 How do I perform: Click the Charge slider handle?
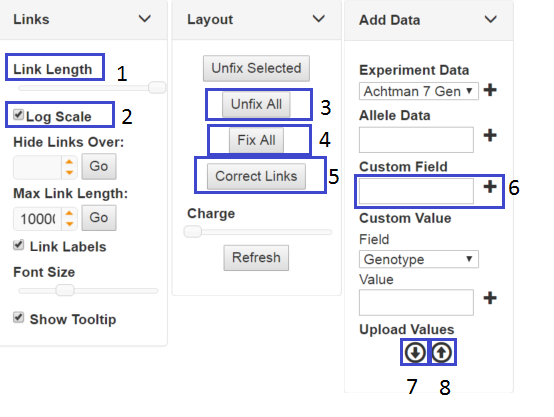193,232
